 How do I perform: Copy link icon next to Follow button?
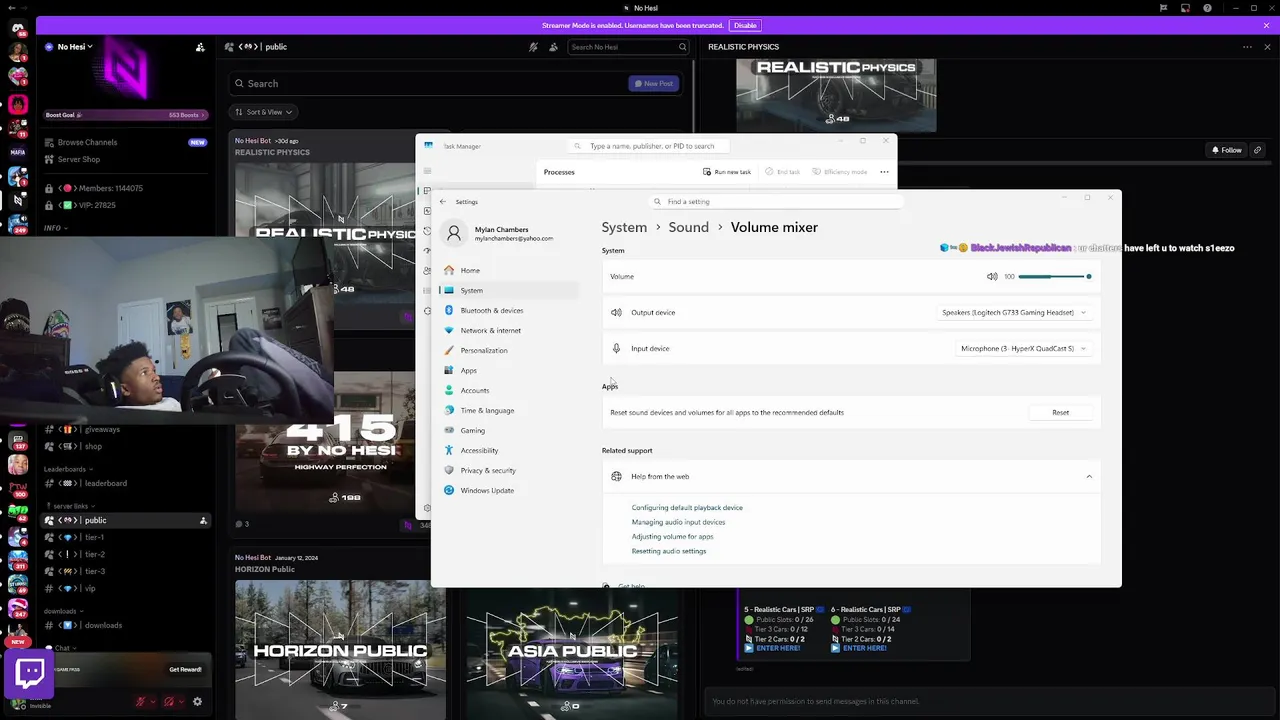click(x=1257, y=150)
